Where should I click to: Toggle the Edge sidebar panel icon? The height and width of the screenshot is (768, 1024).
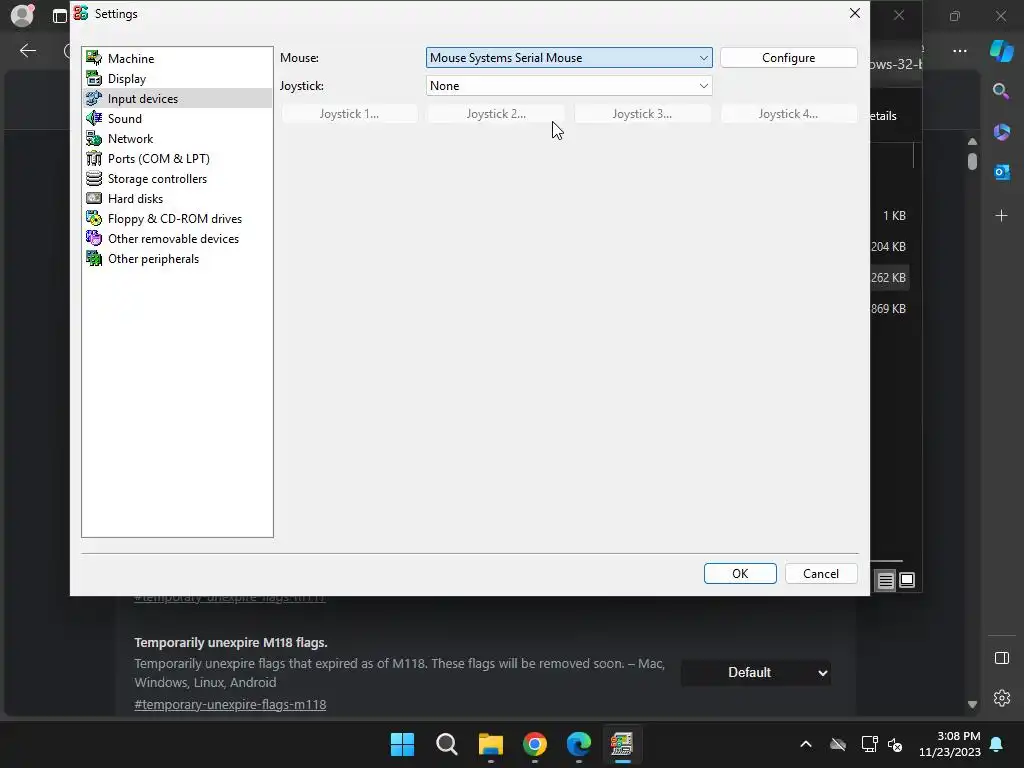tap(1002, 658)
